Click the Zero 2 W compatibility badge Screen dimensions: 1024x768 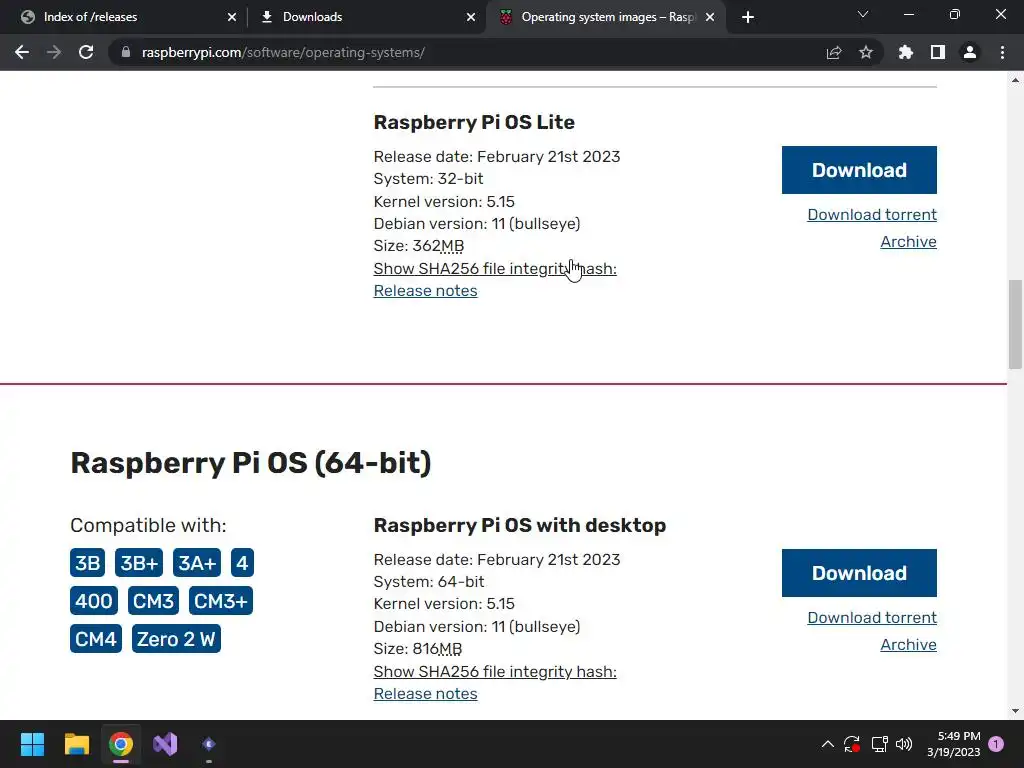[176, 639]
